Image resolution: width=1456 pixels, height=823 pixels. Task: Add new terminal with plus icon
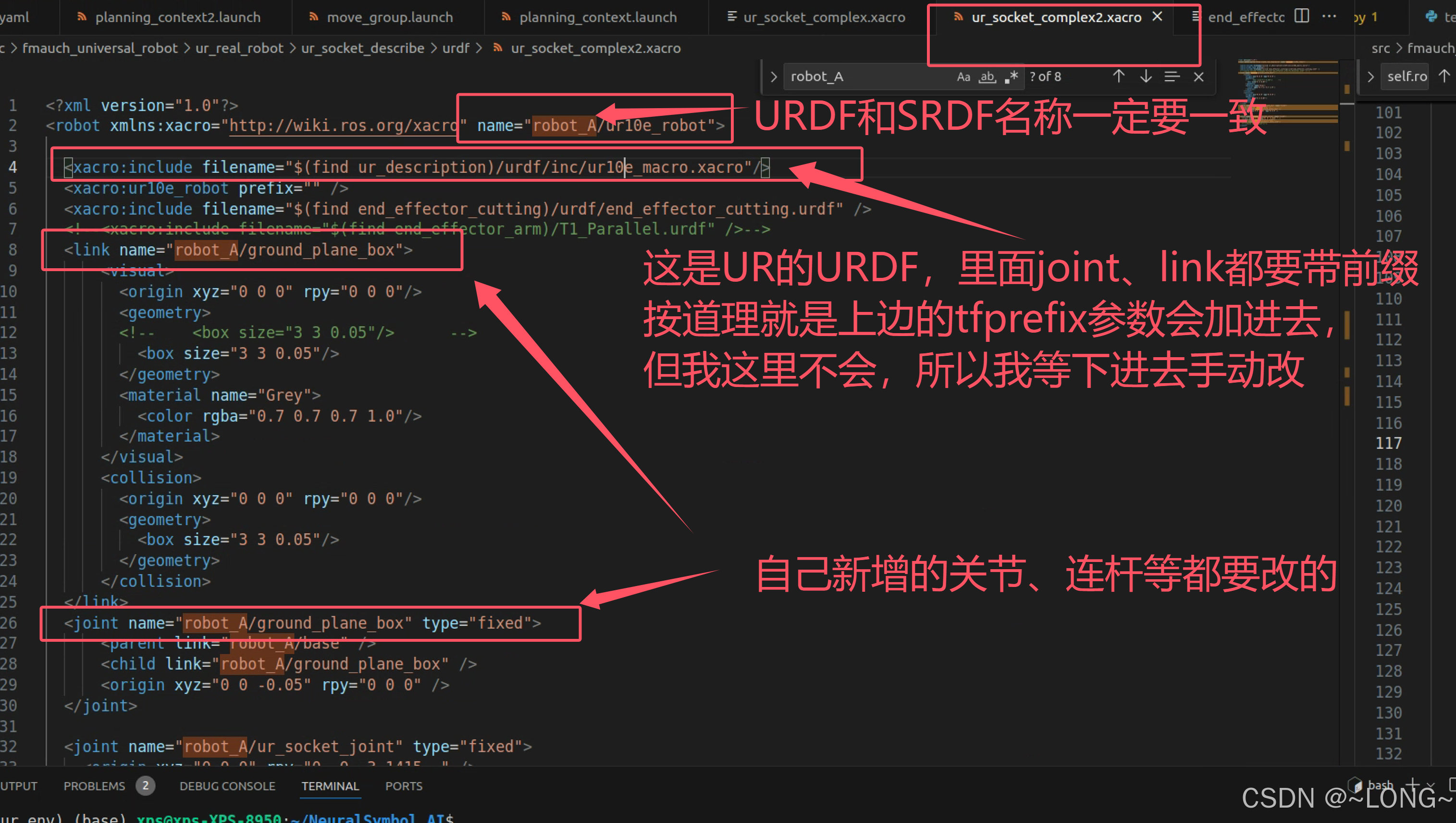(1412, 785)
